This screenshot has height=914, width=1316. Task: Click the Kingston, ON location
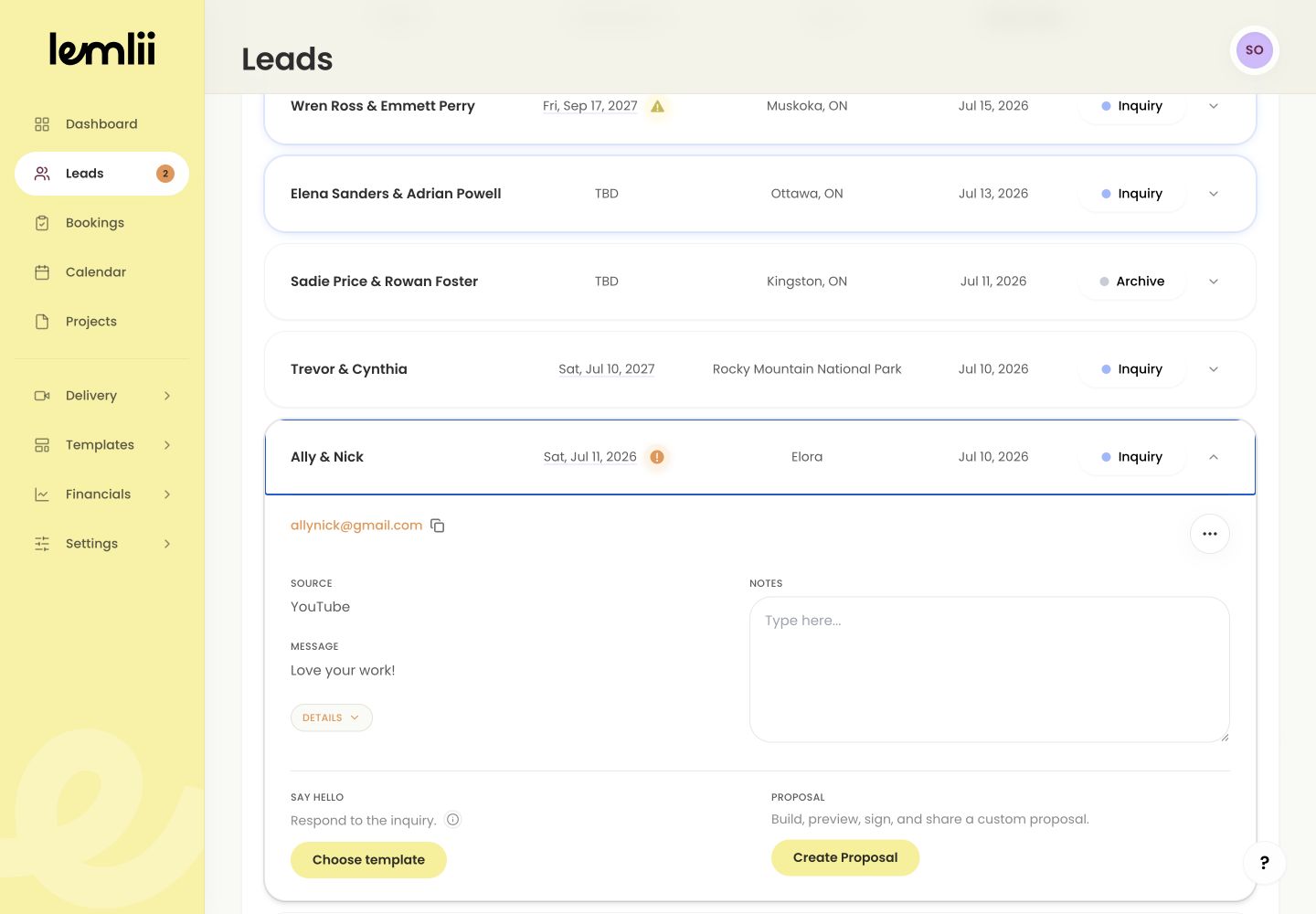pos(807,282)
